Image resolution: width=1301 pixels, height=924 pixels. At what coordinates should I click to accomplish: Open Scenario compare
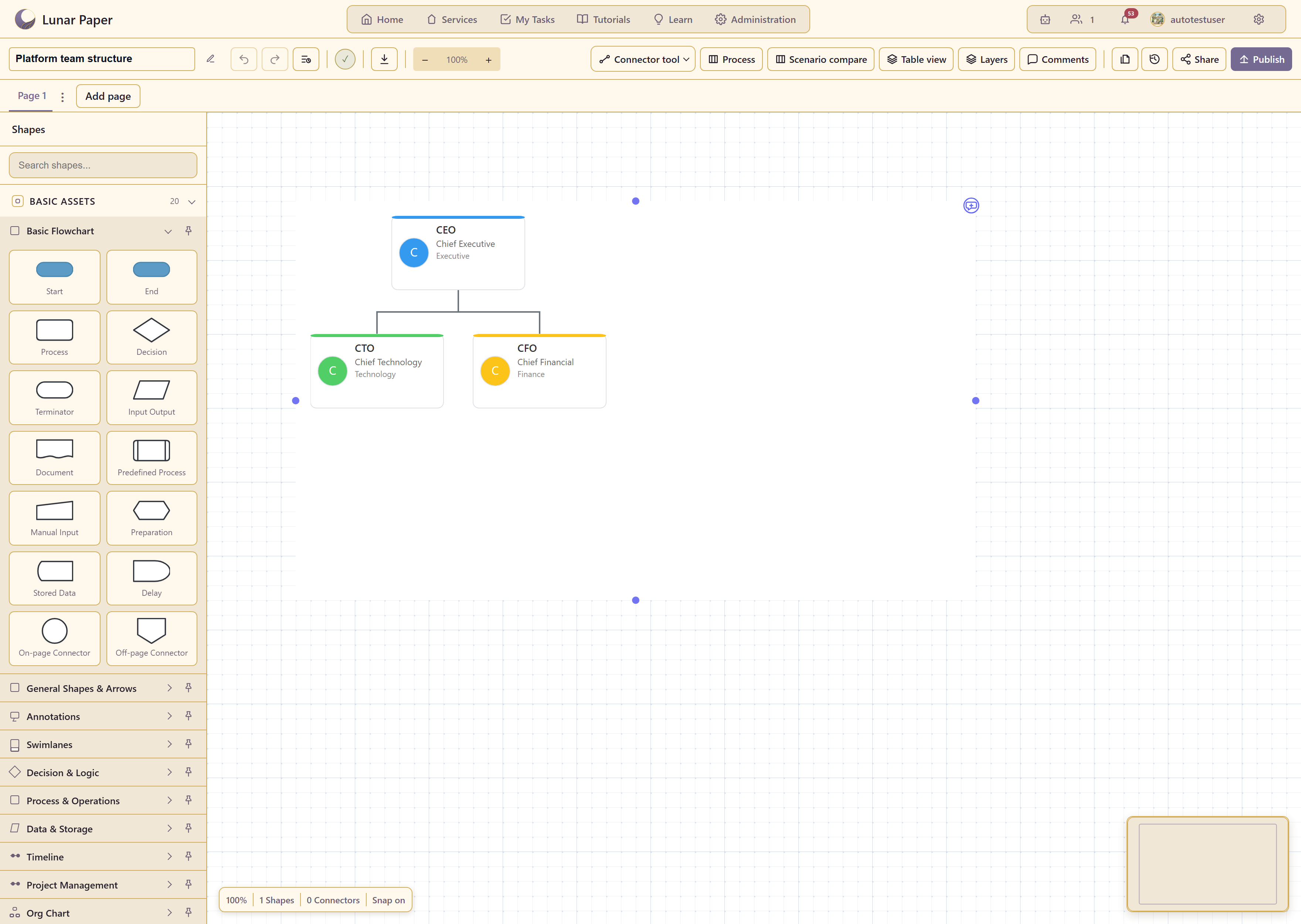tap(821, 59)
